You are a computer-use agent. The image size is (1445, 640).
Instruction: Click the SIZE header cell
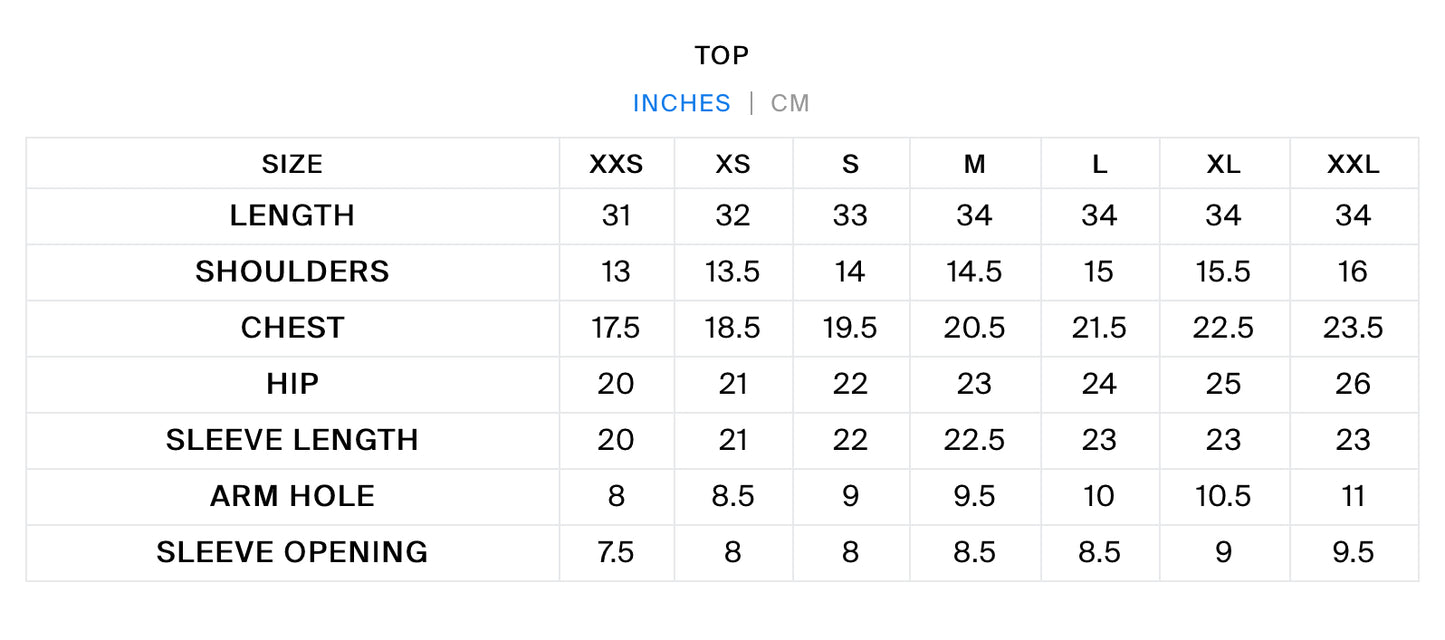(292, 165)
